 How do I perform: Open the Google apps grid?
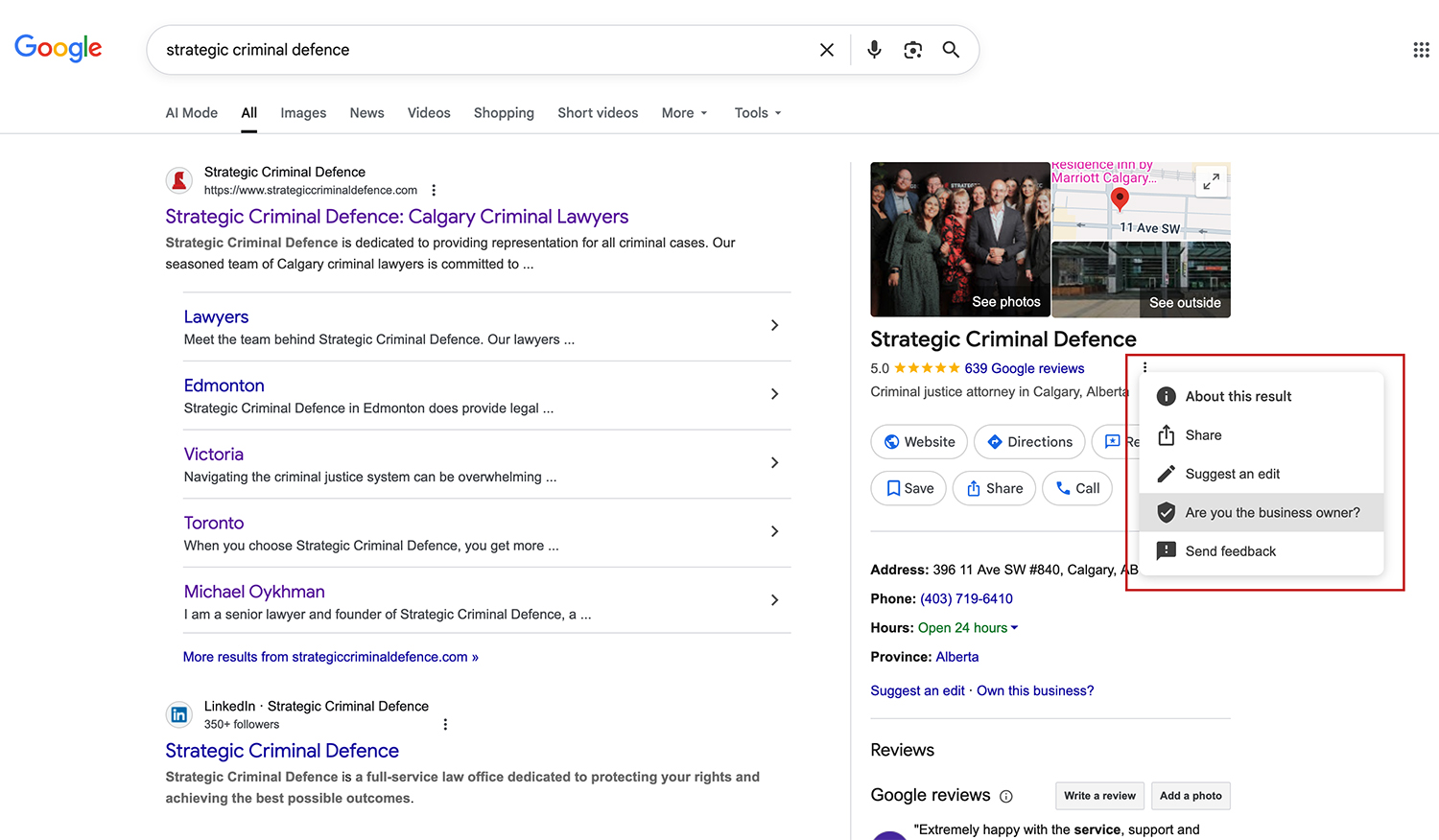pos(1421,49)
